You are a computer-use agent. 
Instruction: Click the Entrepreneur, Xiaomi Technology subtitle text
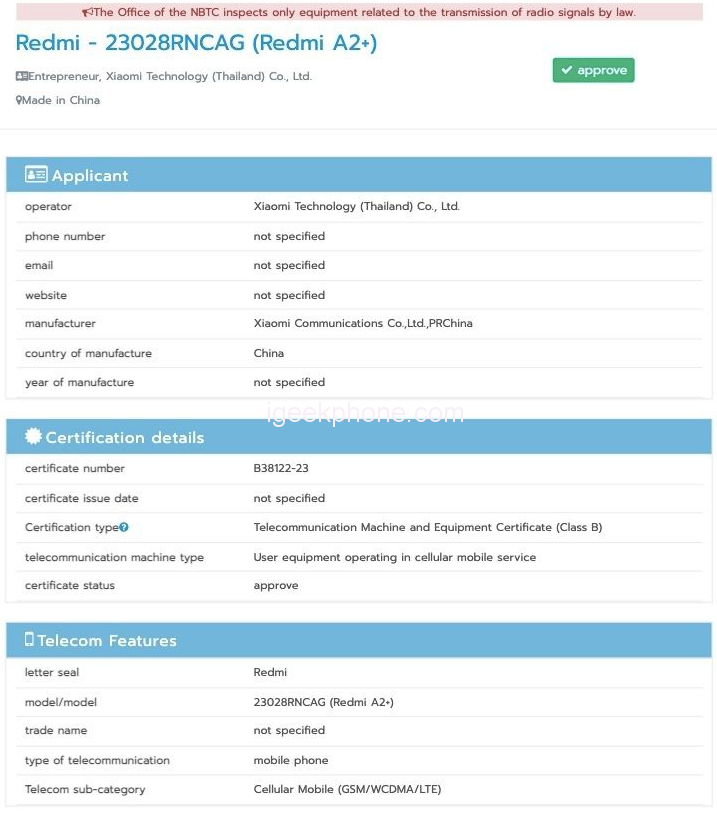[170, 76]
